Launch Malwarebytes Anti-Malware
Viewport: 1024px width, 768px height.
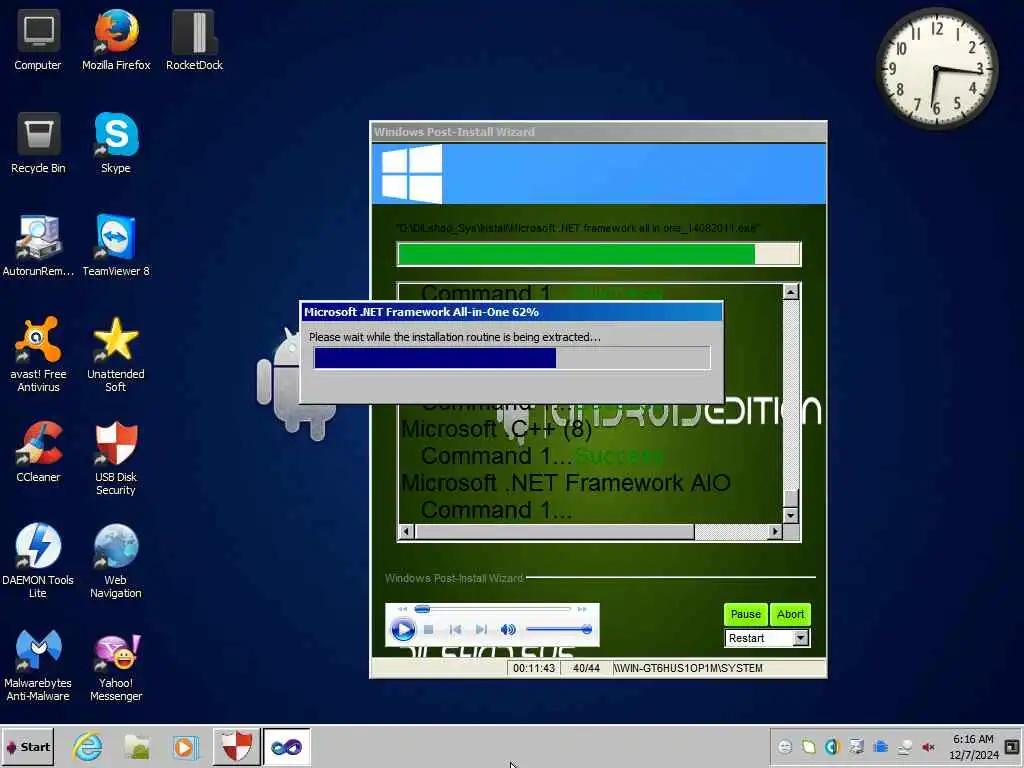tap(38, 664)
